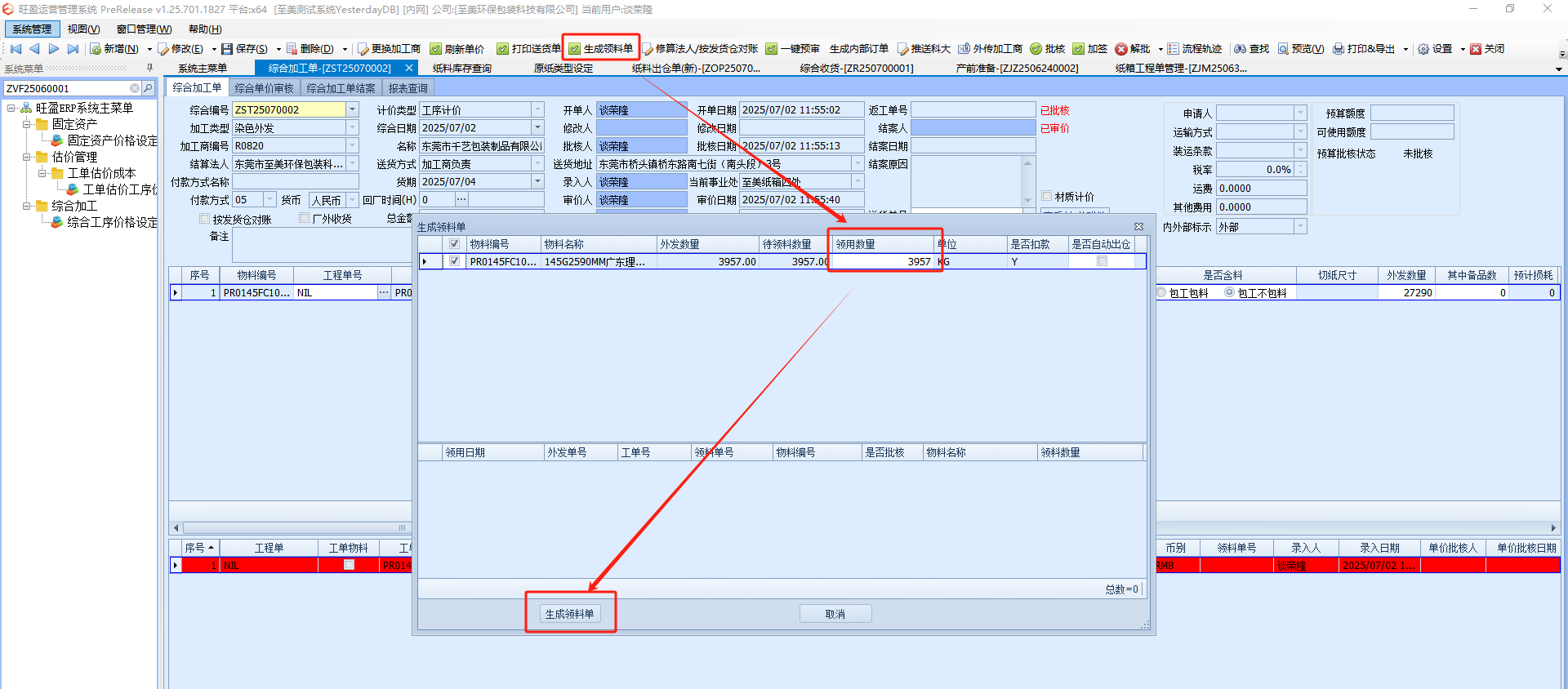Open the 综合编号 dropdown

click(352, 109)
